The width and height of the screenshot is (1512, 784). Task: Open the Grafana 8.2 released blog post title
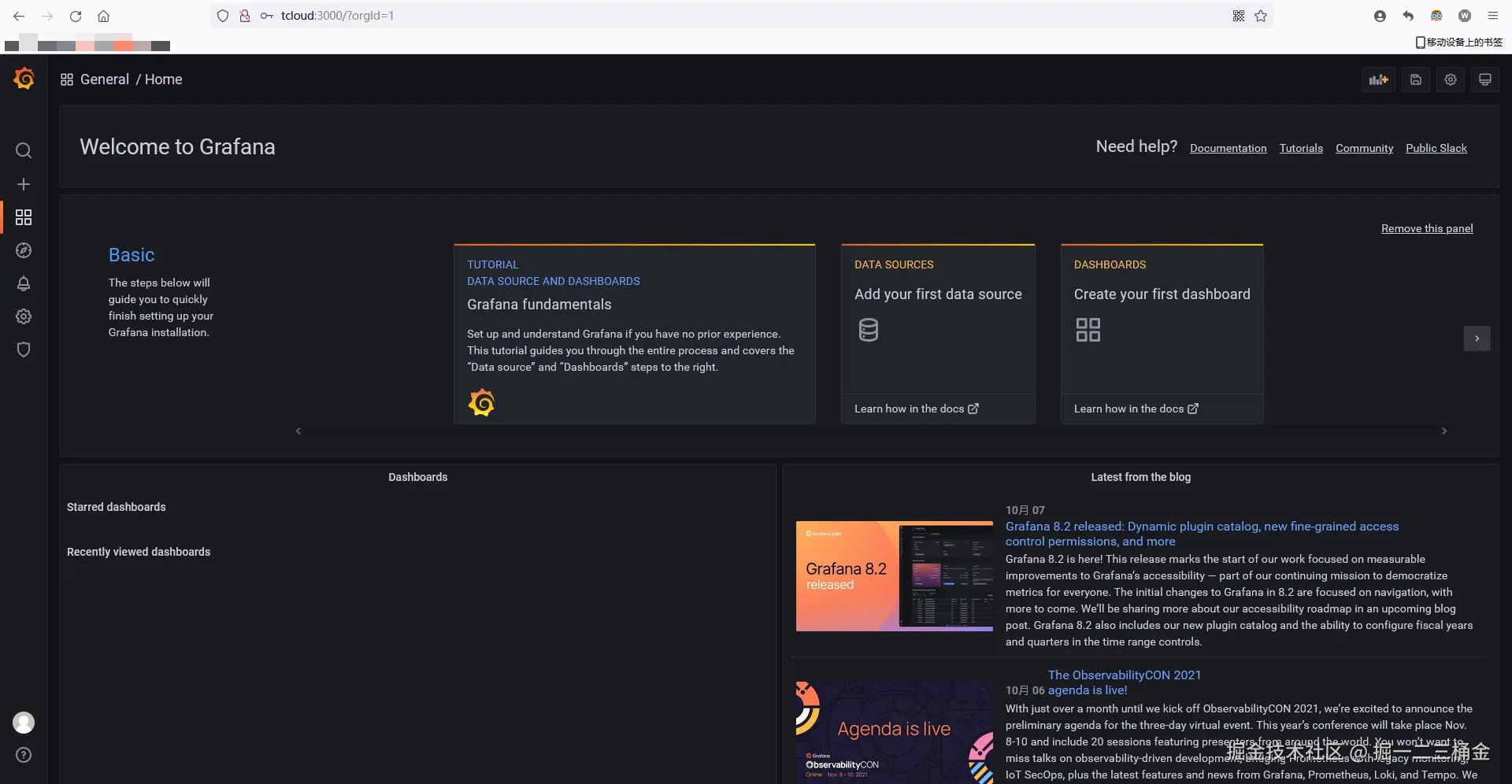click(x=1202, y=534)
